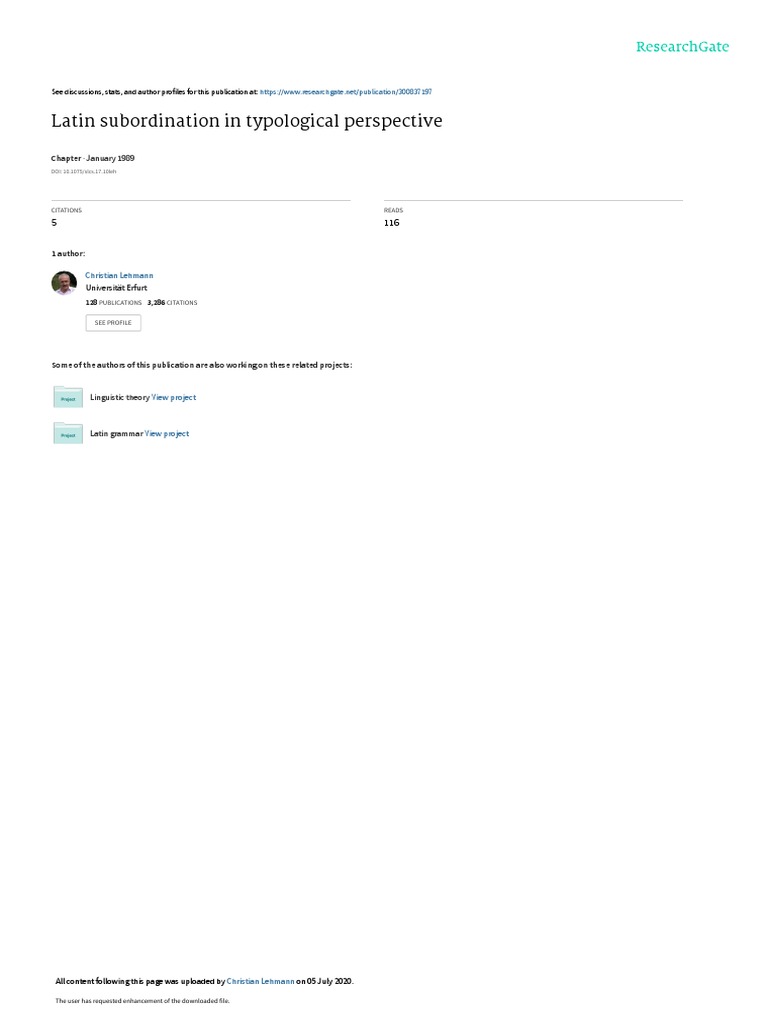Click the Linguistic theory project name
Viewport: 768px width, 1024px height.
click(x=120, y=397)
